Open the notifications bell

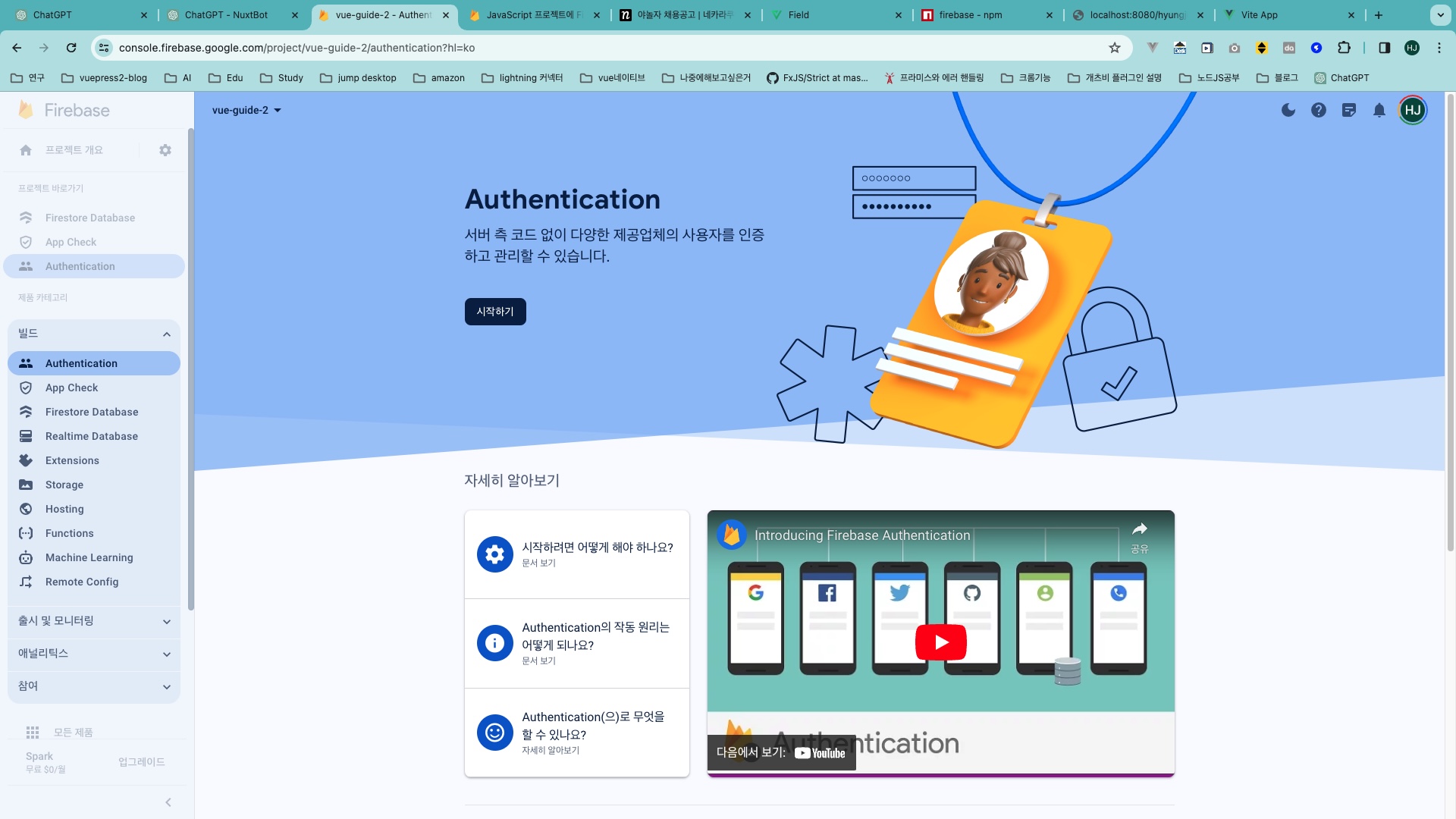click(1379, 110)
